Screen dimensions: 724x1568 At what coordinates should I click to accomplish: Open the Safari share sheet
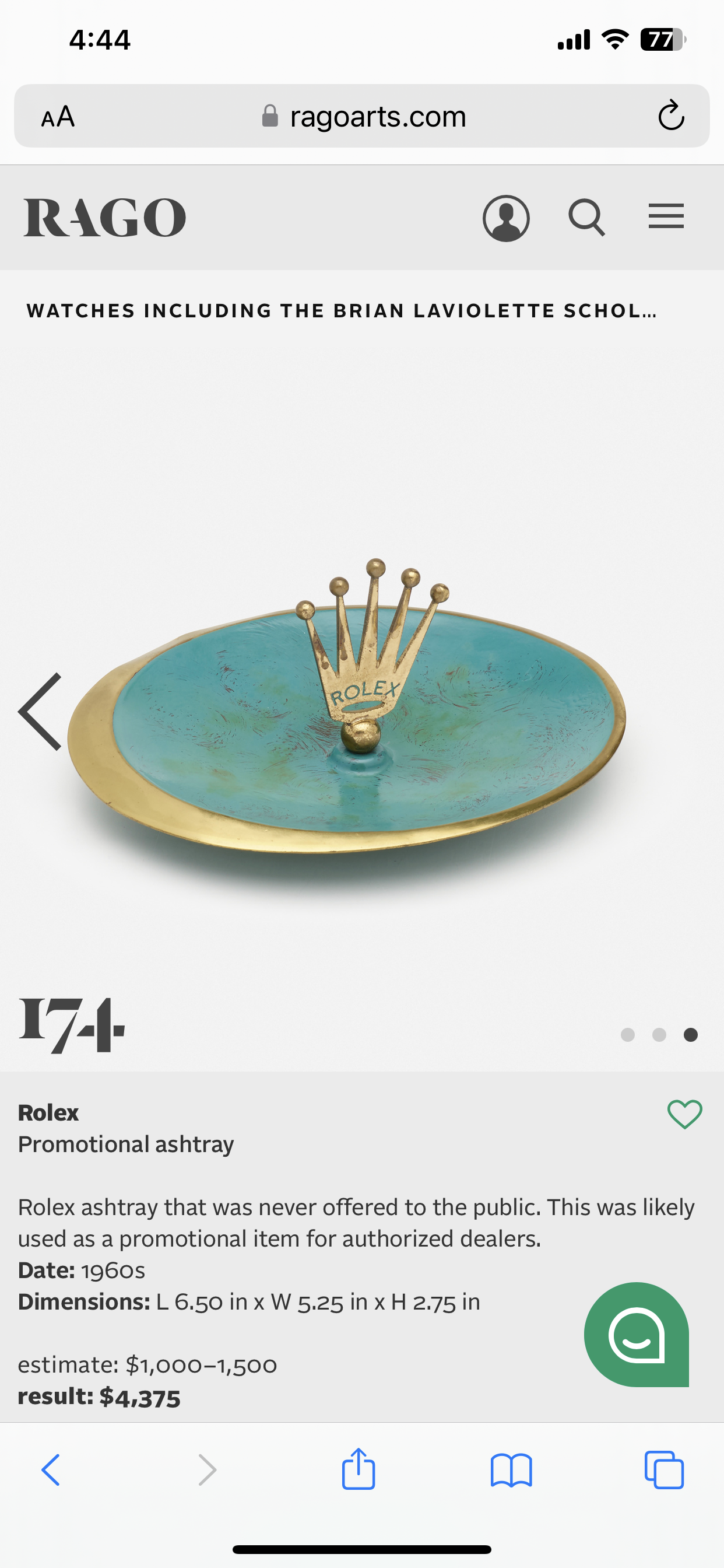(x=359, y=1468)
